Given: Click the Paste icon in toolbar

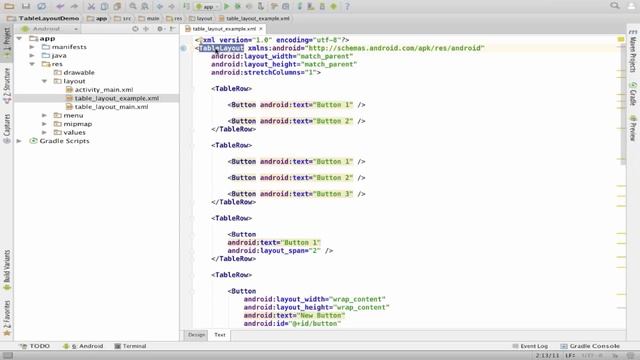Looking at the screenshot, I should click(x=117, y=6).
